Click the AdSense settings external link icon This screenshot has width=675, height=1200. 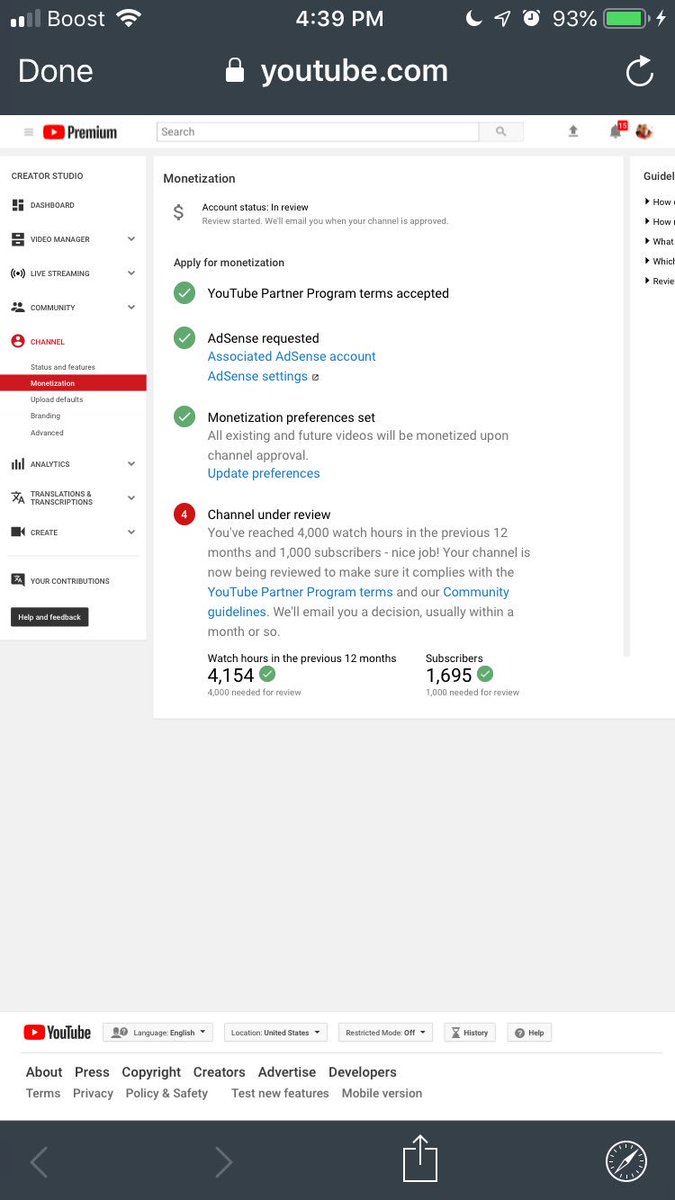tap(316, 377)
